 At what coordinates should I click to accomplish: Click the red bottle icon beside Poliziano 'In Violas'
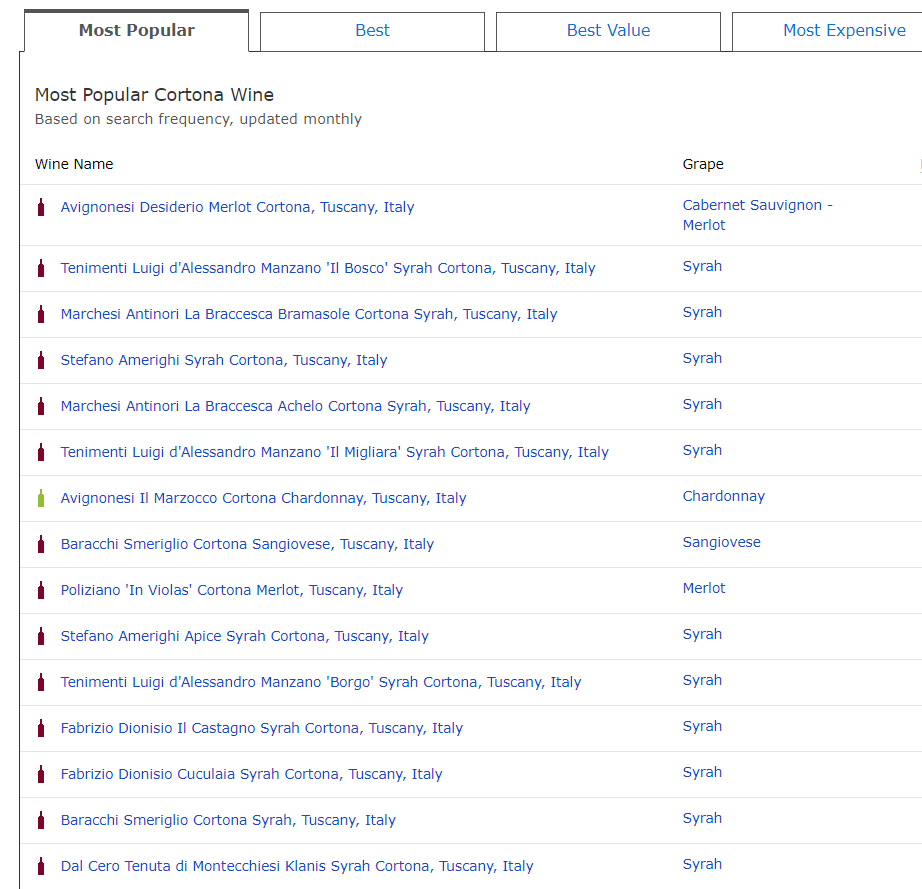[41, 590]
